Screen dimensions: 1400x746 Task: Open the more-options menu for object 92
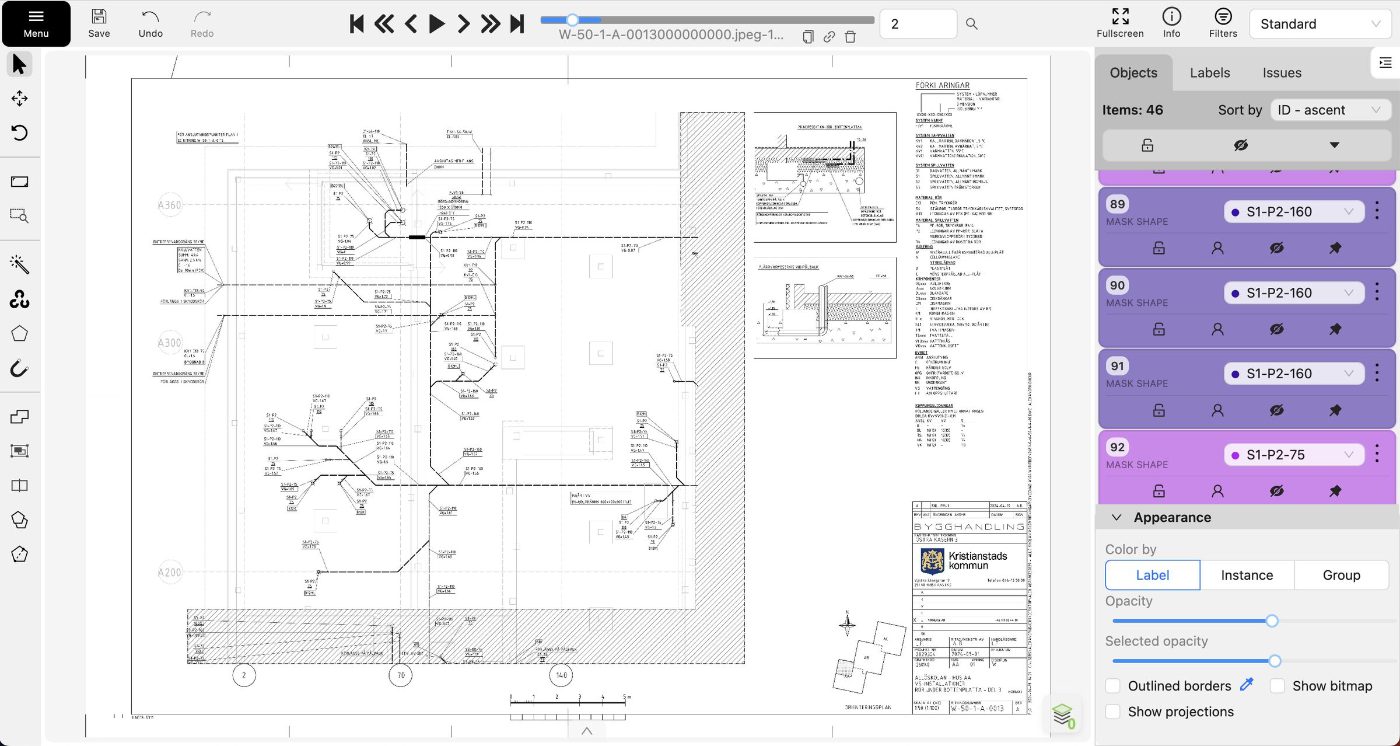click(1378, 454)
